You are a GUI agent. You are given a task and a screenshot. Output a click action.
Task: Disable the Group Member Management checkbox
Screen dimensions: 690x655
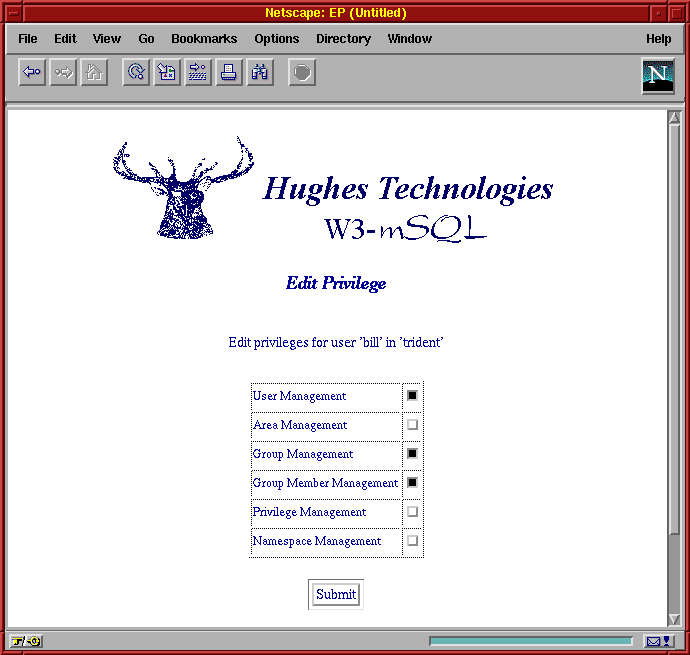point(412,483)
